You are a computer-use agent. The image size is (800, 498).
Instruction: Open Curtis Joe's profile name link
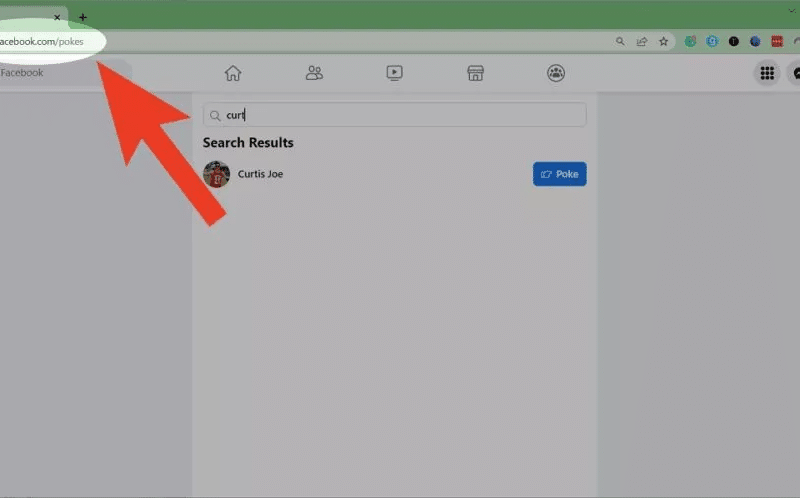click(260, 174)
